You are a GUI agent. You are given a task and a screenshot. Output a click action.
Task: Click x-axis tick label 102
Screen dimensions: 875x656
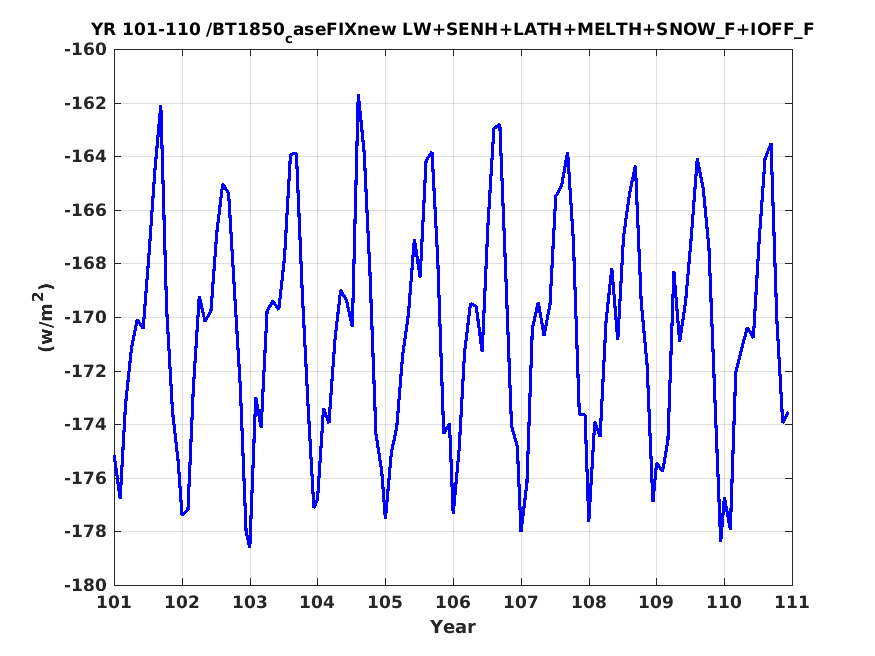coord(182,602)
